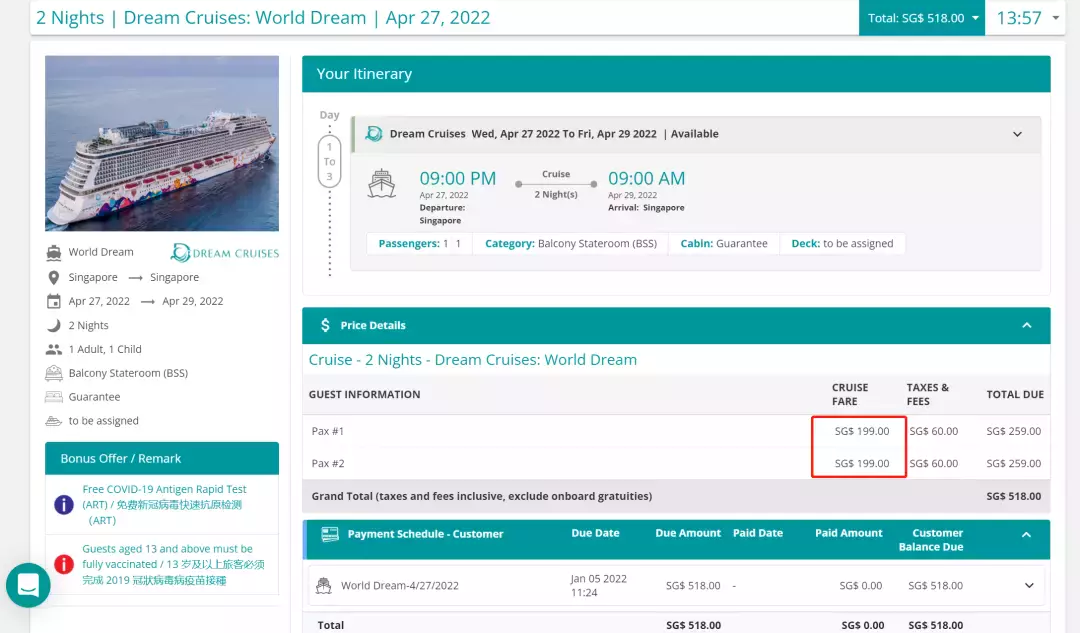The height and width of the screenshot is (633, 1080).
Task: Collapse the Dream Cruises itinerary segment
Action: (x=1017, y=134)
